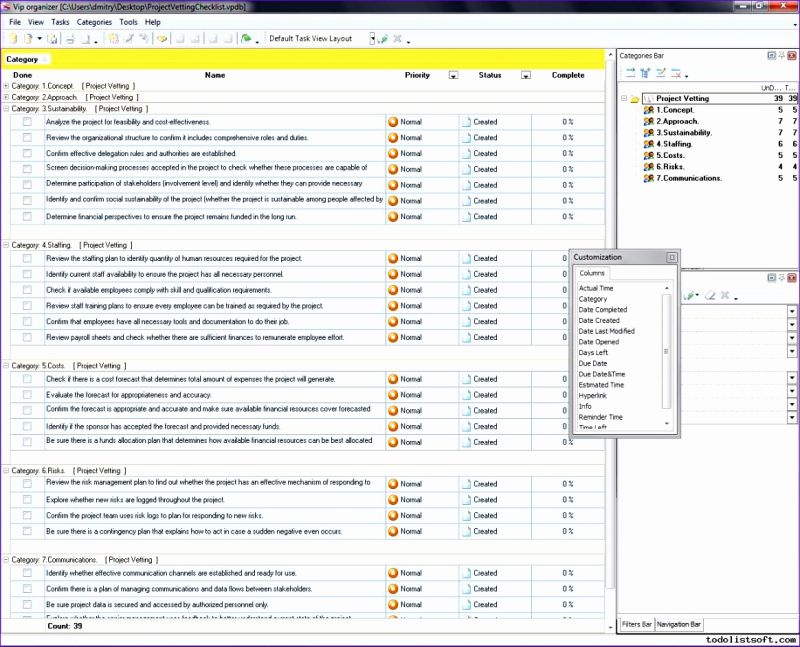Click the Edit Category icon in Categories Bar
The height and width of the screenshot is (647, 800).
[x=663, y=73]
